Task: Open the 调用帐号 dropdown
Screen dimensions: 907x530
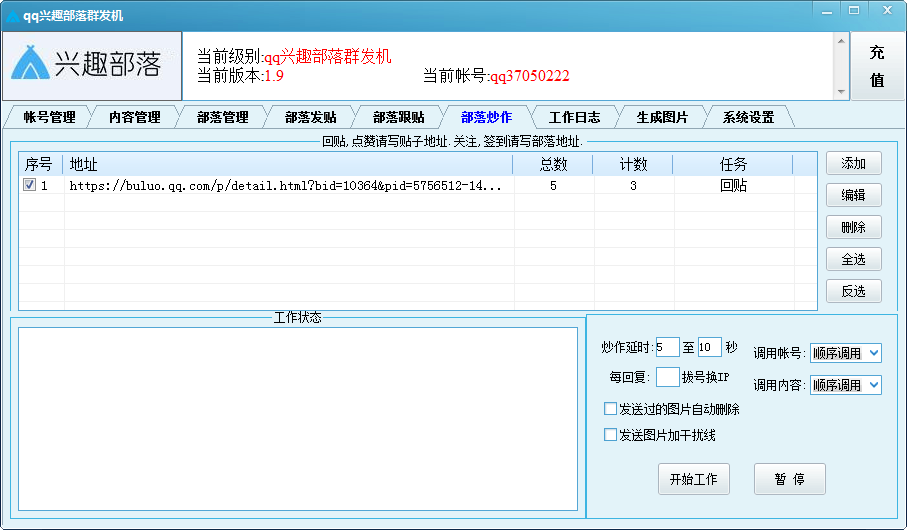Action: pyautogui.click(x=845, y=353)
